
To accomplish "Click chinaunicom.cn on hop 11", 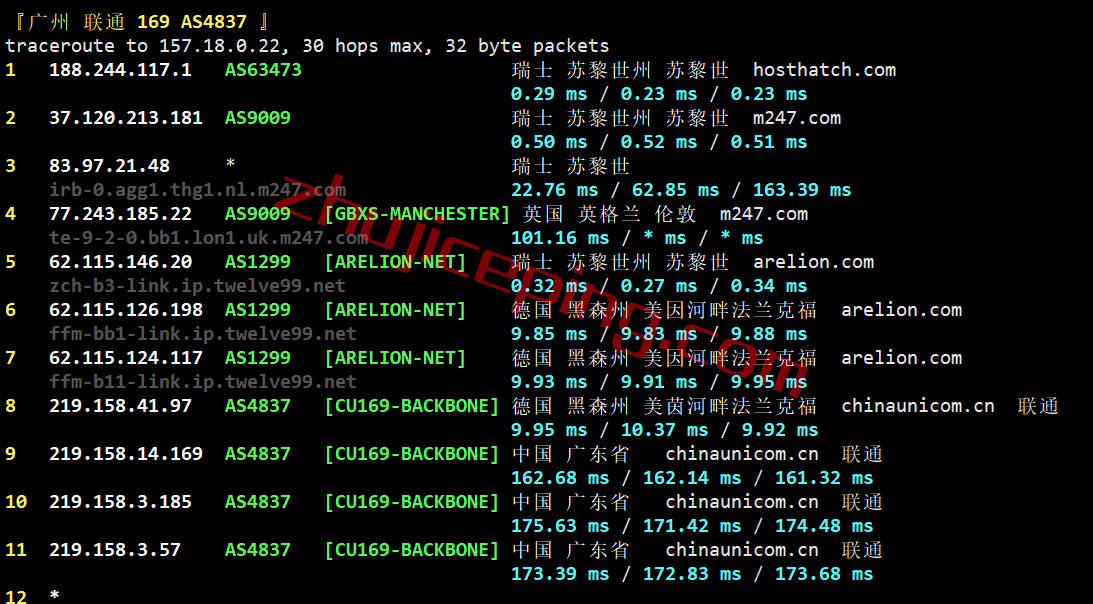I will pos(742,550).
